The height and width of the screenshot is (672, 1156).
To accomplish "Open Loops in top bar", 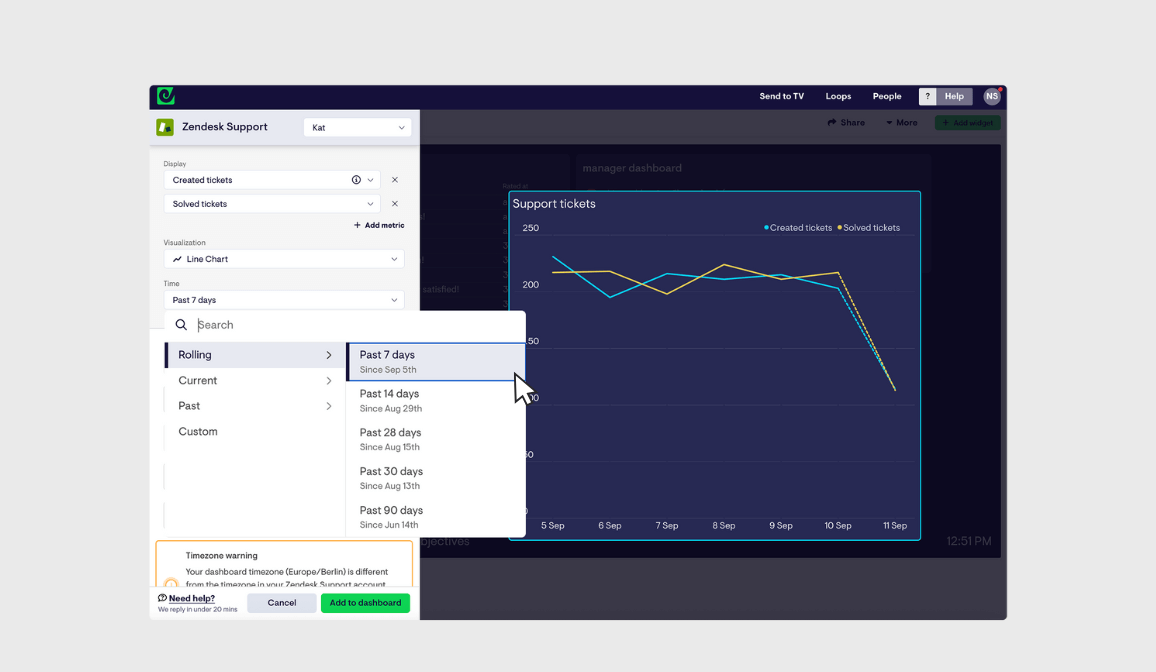I will point(838,97).
